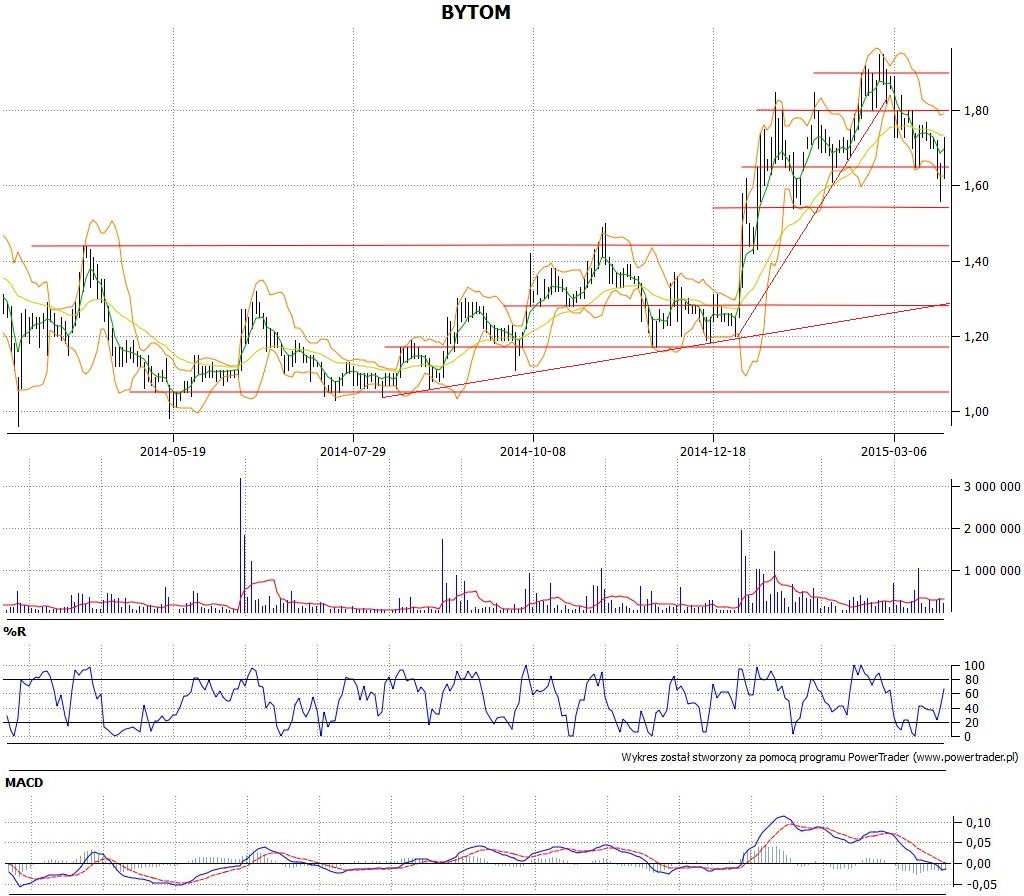Click the %R indicator heading

click(x=14, y=632)
